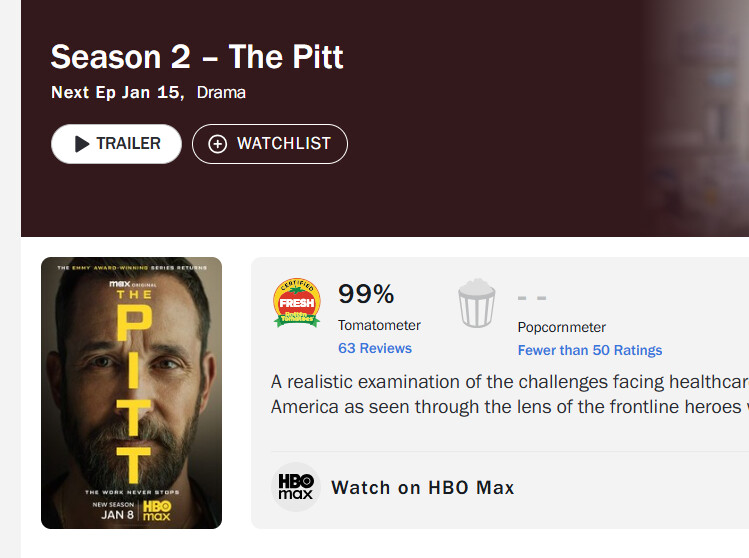The height and width of the screenshot is (558, 749).
Task: Click the popcorn bucket icon
Action: [x=477, y=303]
